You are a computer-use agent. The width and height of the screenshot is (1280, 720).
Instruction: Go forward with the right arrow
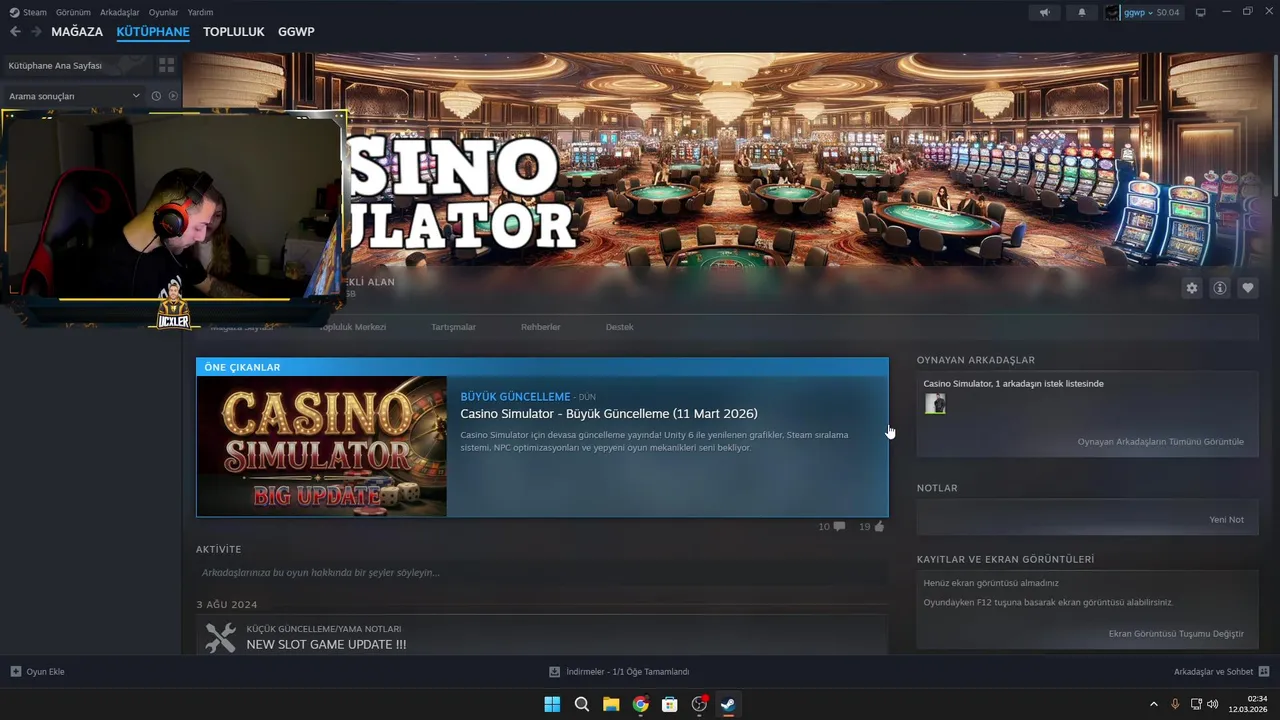(x=36, y=32)
